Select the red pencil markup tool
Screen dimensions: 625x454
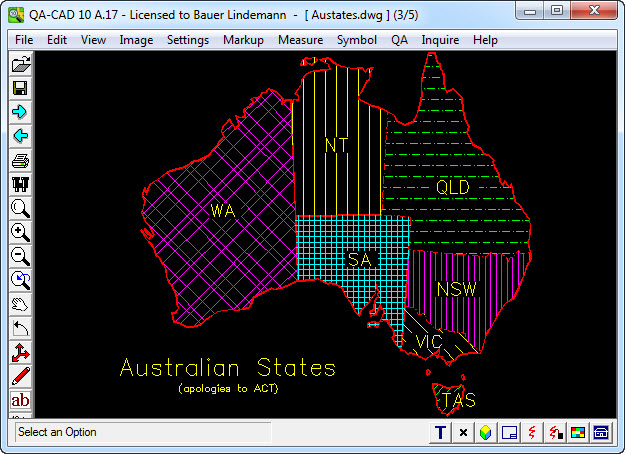click(x=21, y=377)
